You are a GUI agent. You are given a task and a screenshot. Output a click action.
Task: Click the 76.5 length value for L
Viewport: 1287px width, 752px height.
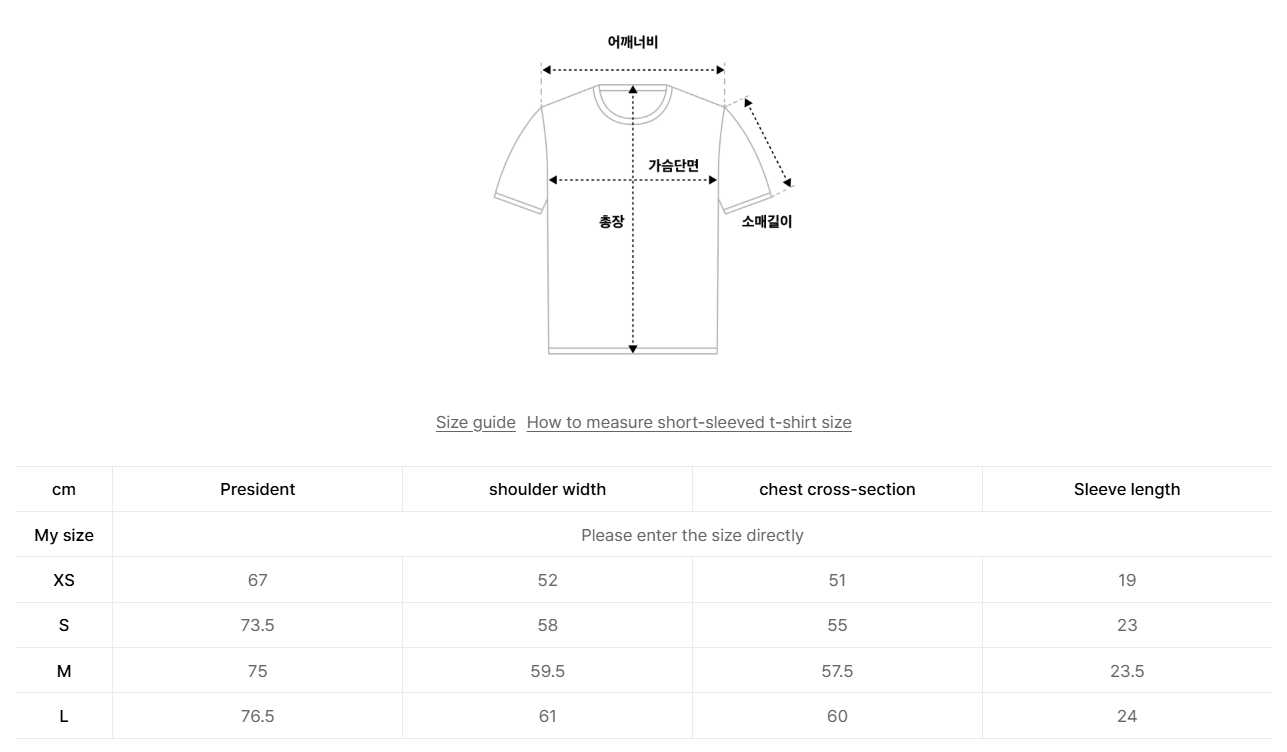coord(257,716)
